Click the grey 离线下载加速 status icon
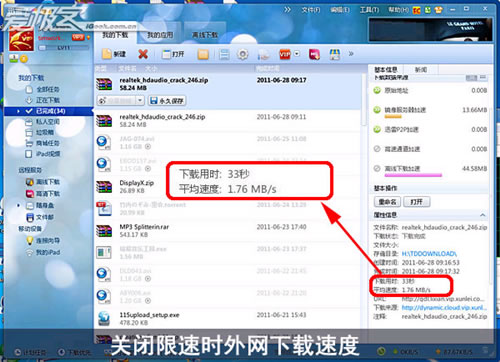This screenshot has width=500, height=362. 377,168
